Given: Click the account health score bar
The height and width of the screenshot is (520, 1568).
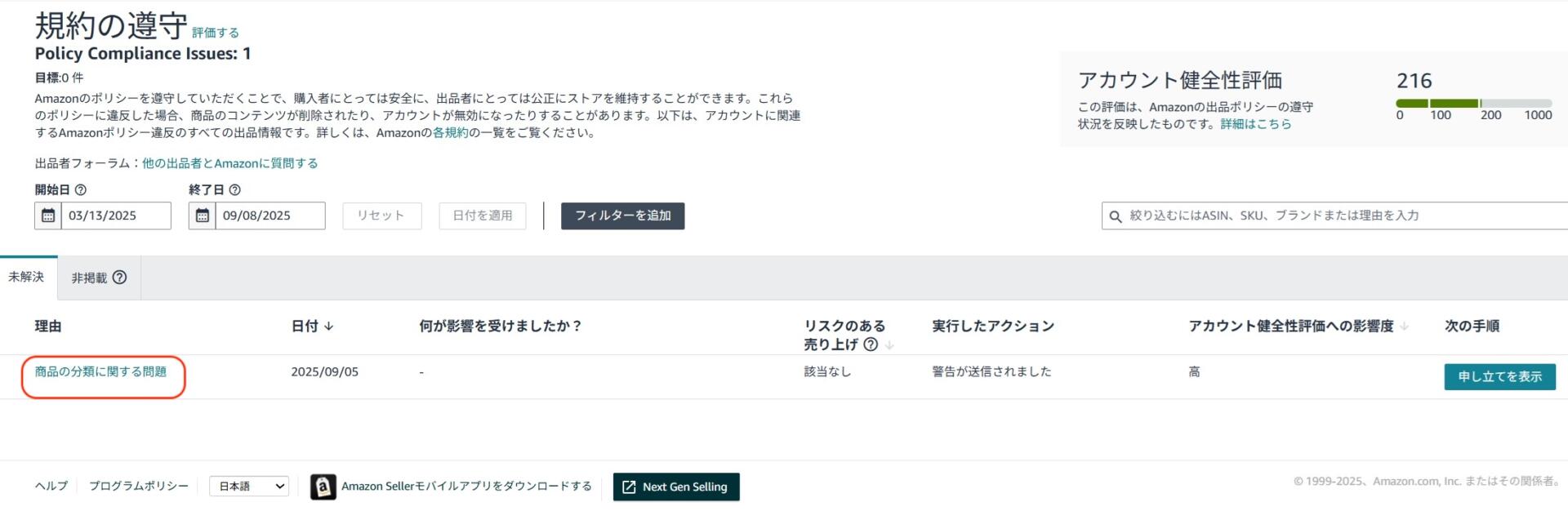Looking at the screenshot, I should pyautogui.click(x=1474, y=104).
